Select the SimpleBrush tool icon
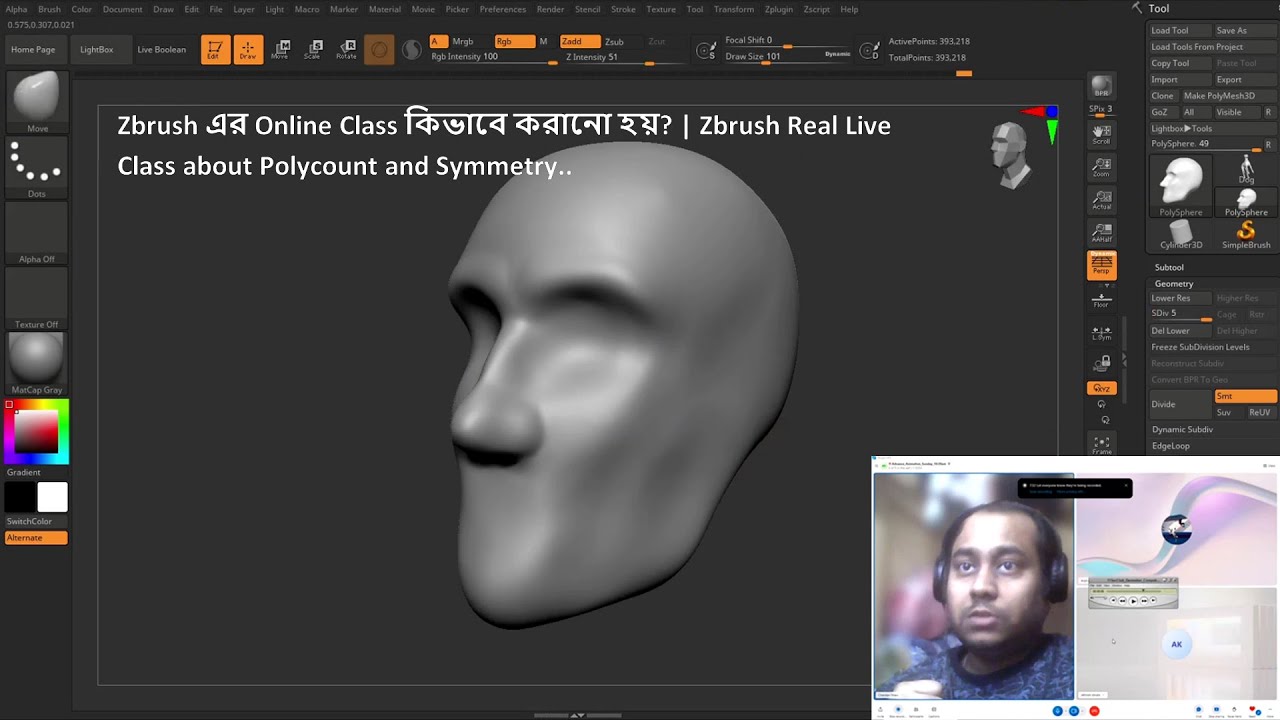 (1246, 236)
